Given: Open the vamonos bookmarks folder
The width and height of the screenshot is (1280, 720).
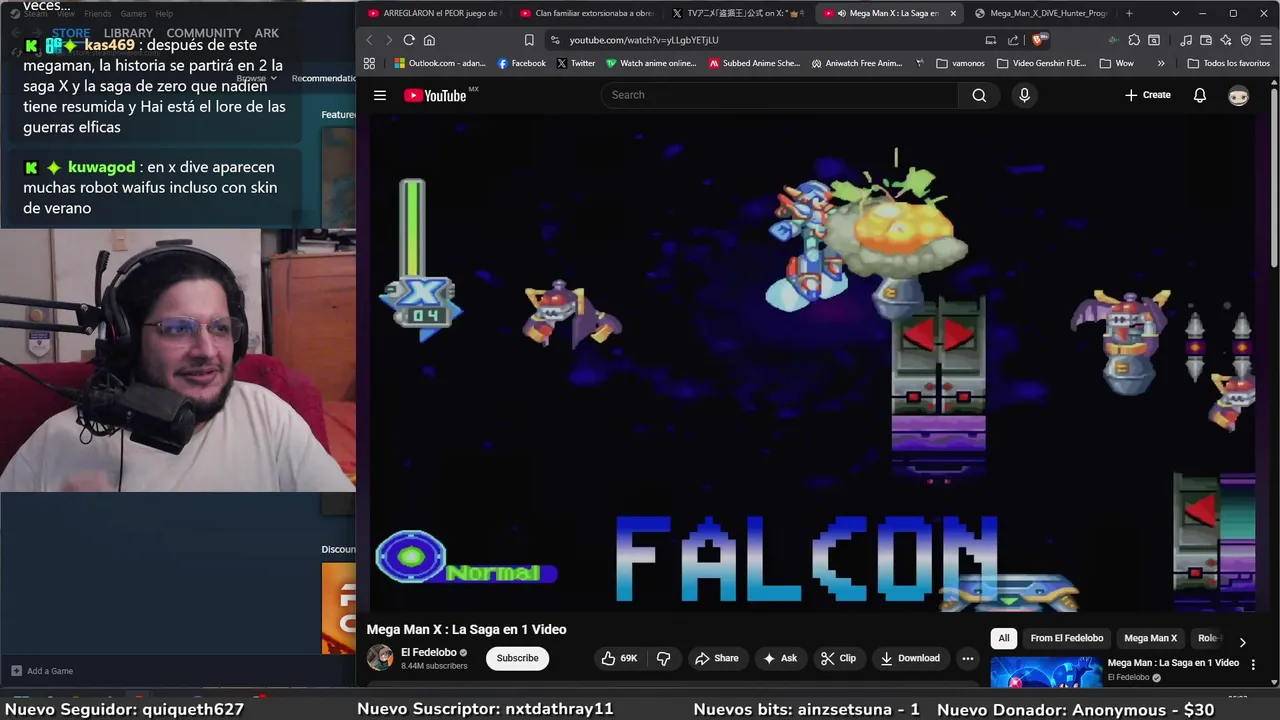Looking at the screenshot, I should [x=960, y=63].
